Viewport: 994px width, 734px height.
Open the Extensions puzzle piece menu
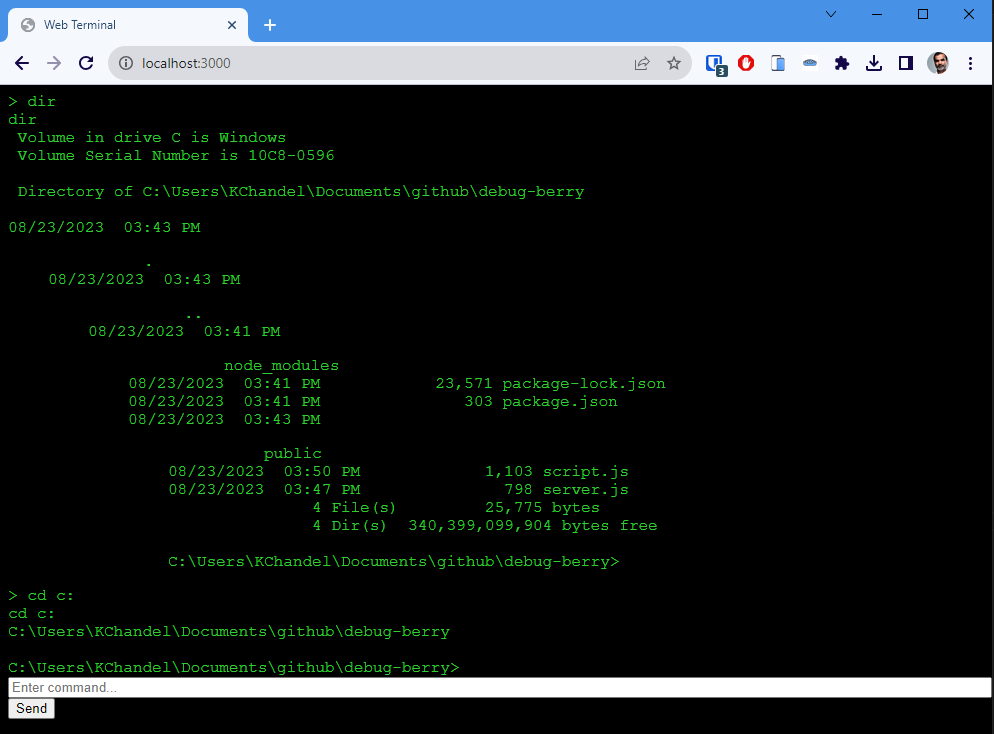coord(842,63)
